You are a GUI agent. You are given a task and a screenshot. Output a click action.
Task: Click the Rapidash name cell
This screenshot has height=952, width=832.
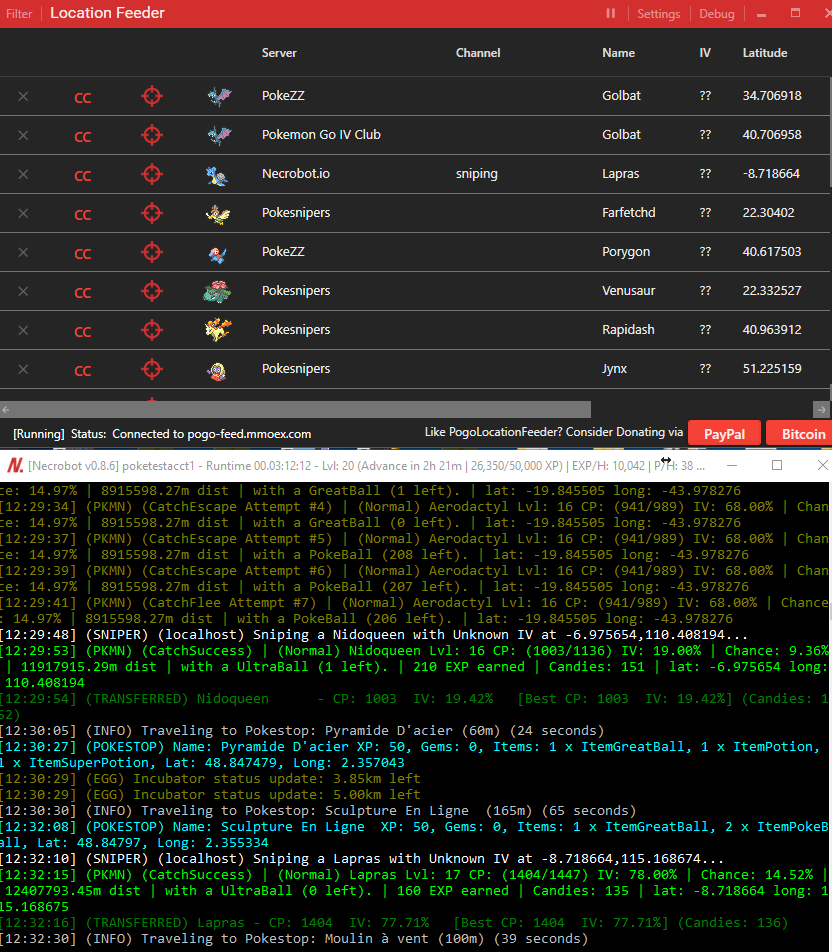click(x=628, y=330)
